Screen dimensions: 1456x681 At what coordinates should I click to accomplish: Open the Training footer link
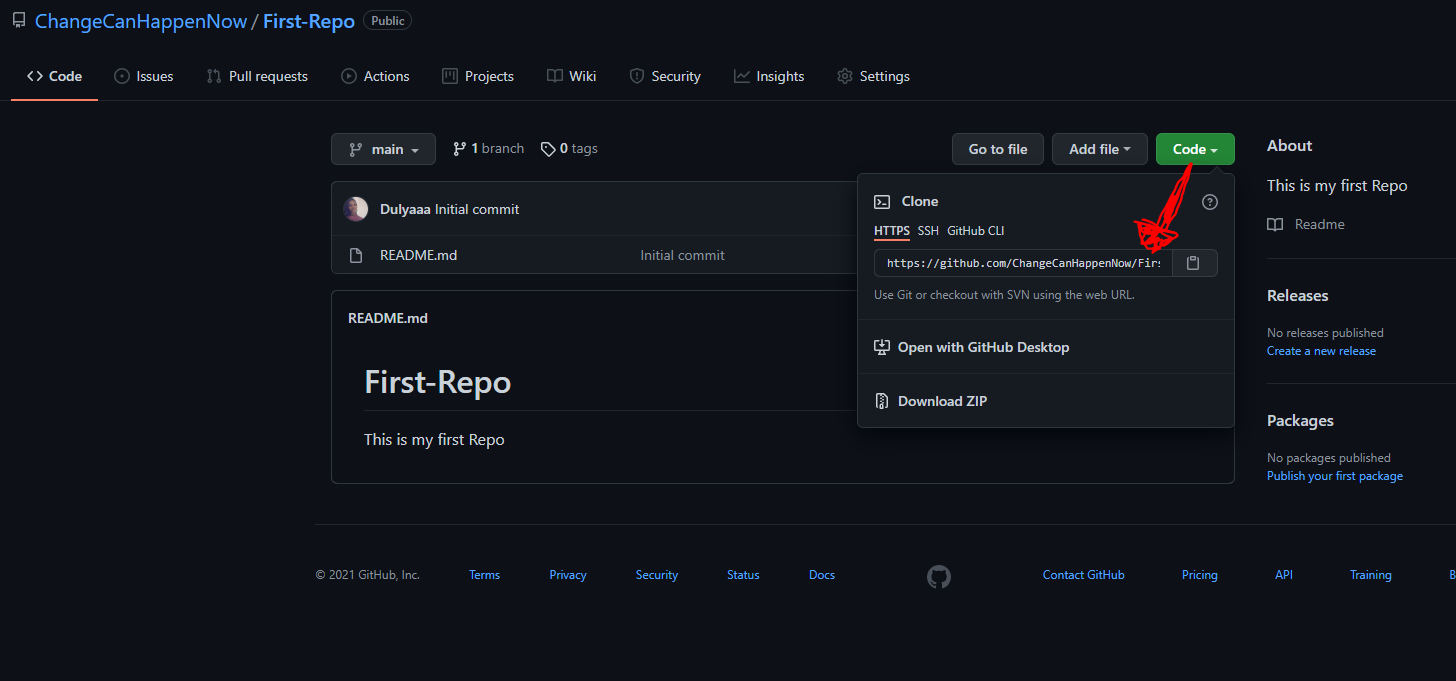coord(1370,575)
